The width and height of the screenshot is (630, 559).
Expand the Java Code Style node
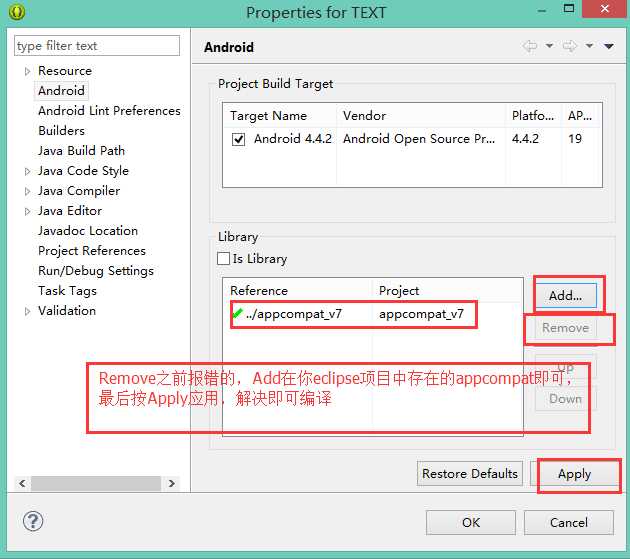click(x=27, y=172)
